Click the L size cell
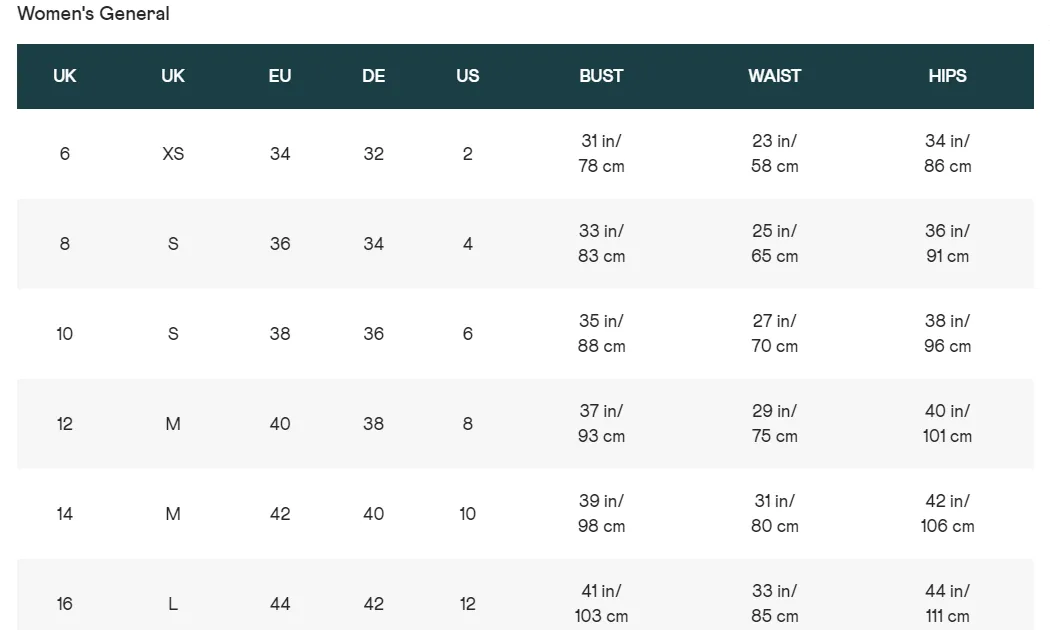 click(x=173, y=604)
